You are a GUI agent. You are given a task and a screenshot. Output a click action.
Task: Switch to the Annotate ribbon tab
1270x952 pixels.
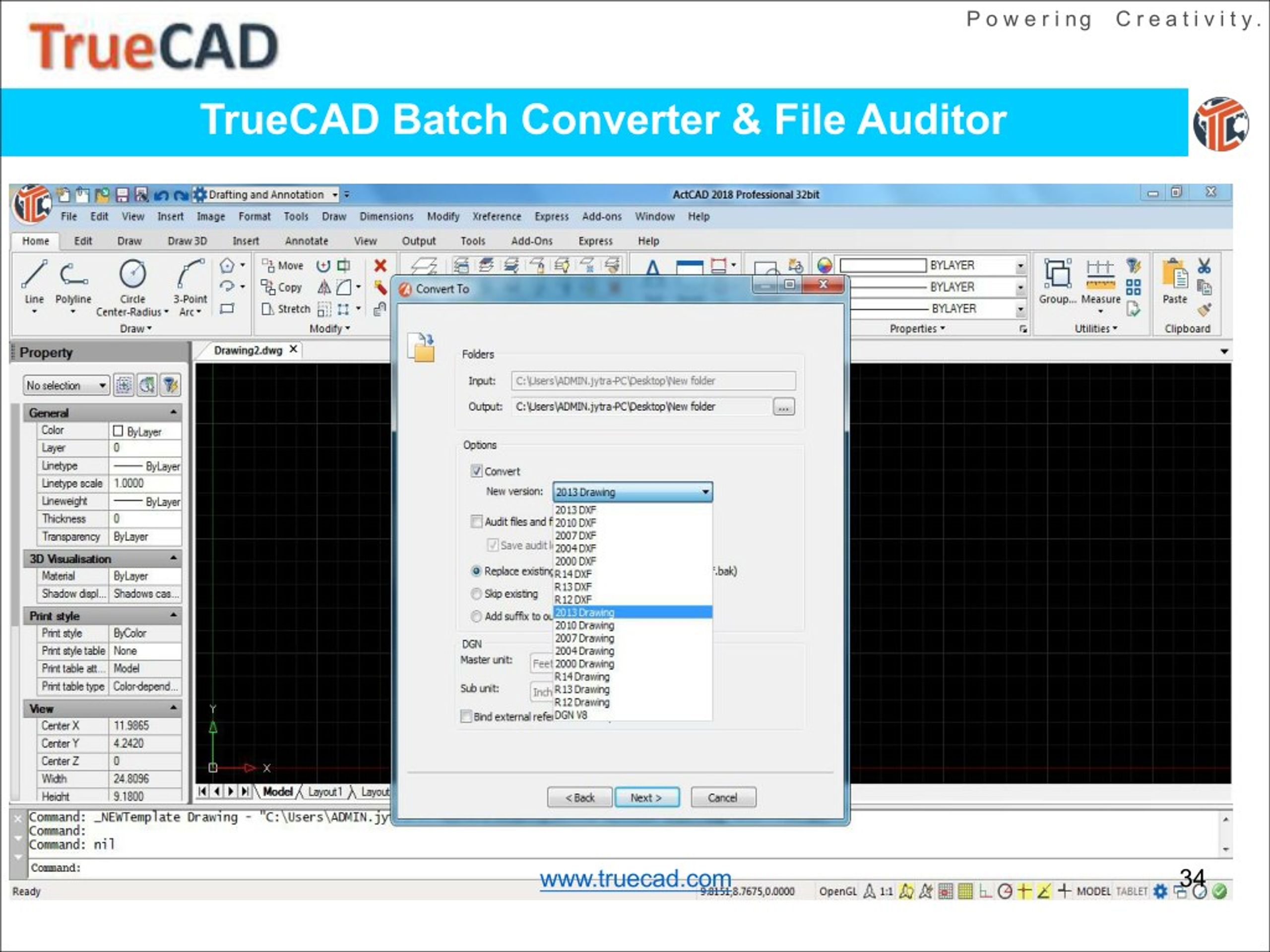(x=307, y=241)
